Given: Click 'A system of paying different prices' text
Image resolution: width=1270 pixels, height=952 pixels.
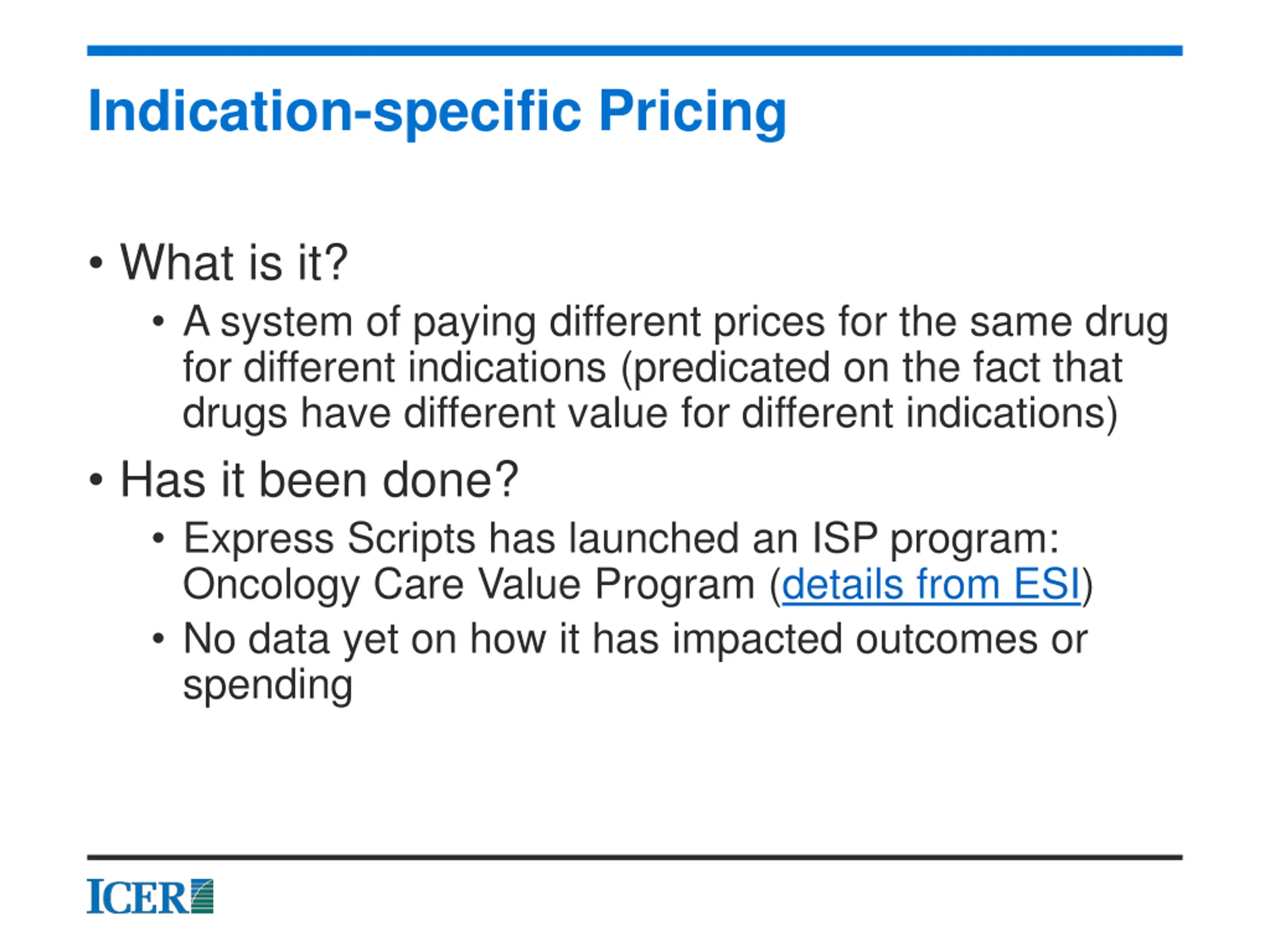Looking at the screenshot, I should click(504, 322).
